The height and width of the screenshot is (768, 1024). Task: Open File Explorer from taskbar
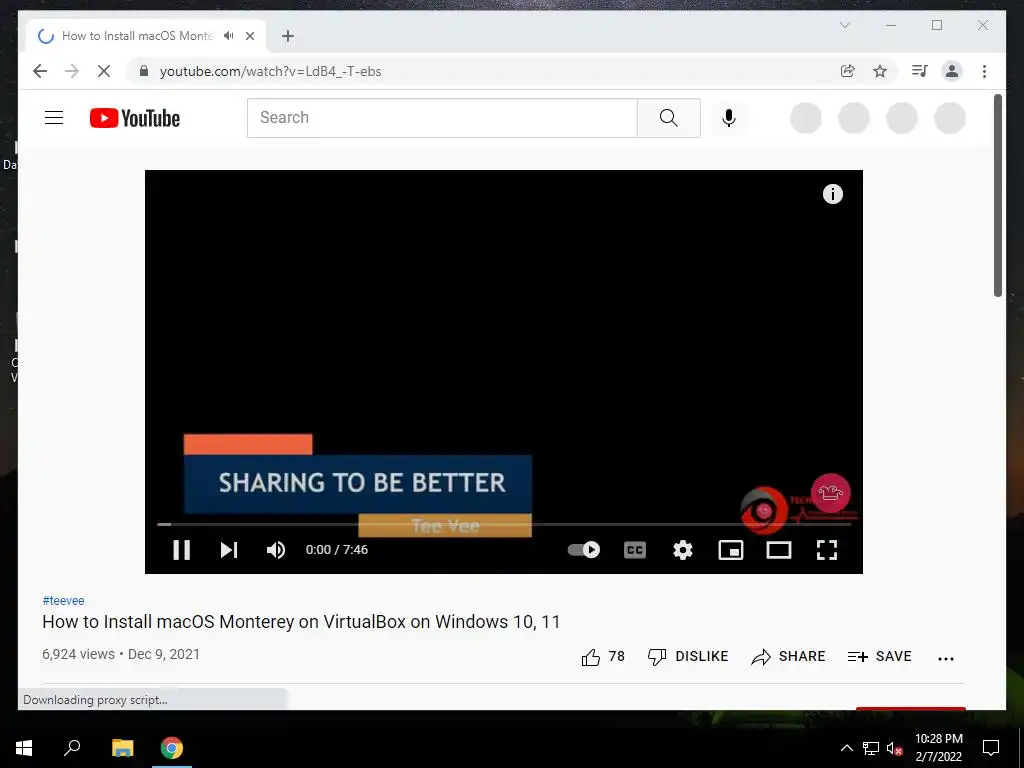click(122, 748)
